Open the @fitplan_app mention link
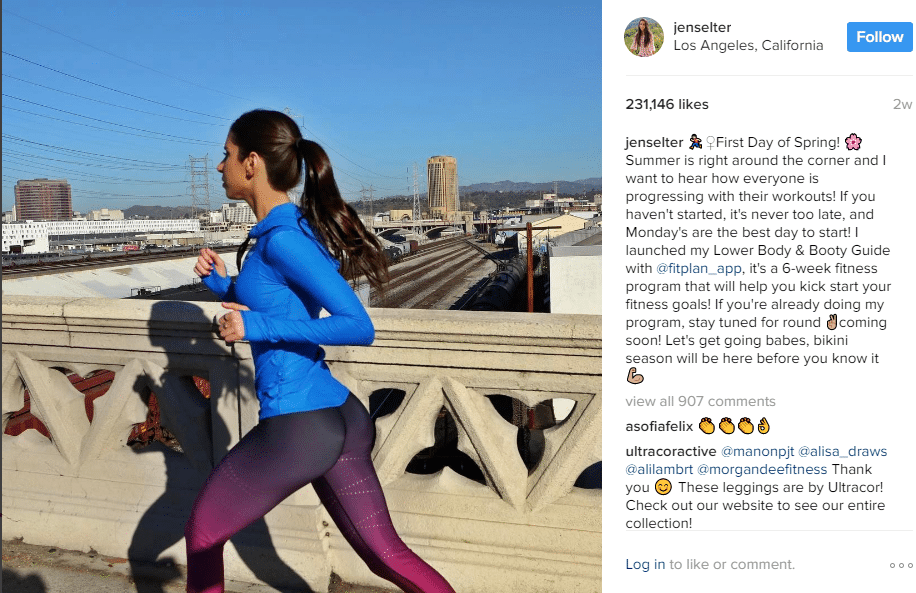The width and height of the screenshot is (916, 593). click(x=699, y=268)
